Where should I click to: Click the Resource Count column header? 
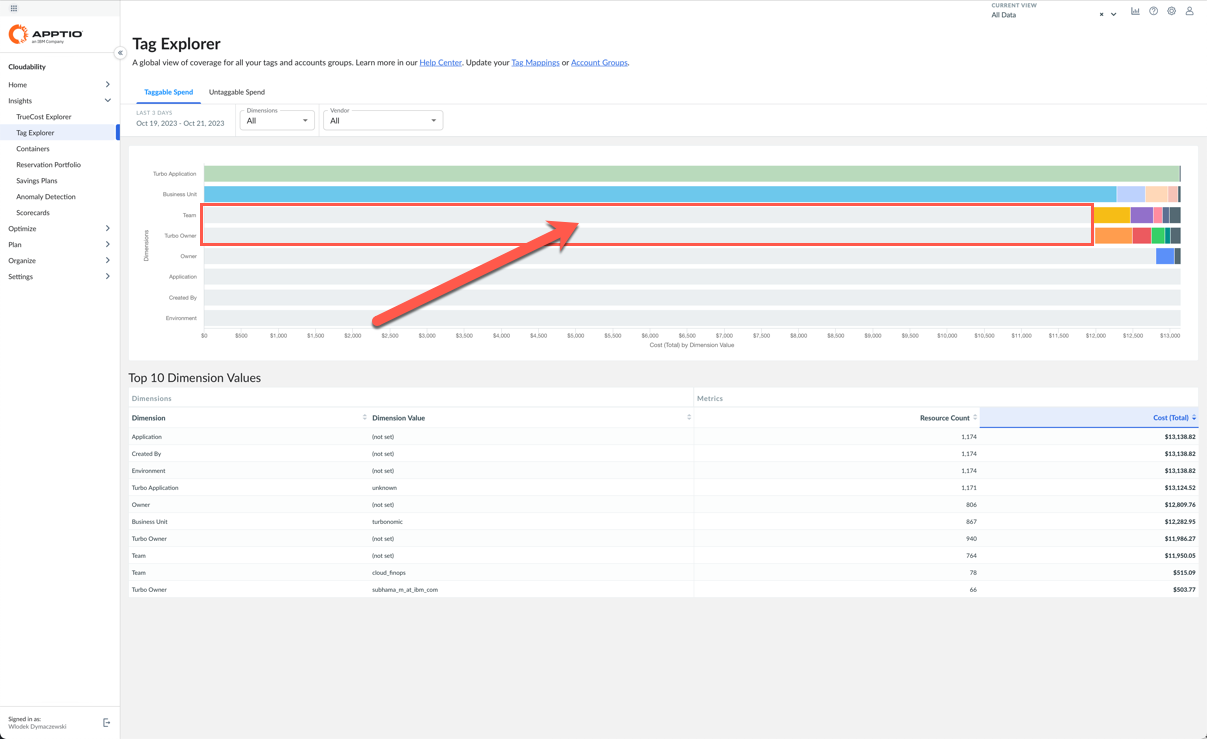(x=945, y=418)
